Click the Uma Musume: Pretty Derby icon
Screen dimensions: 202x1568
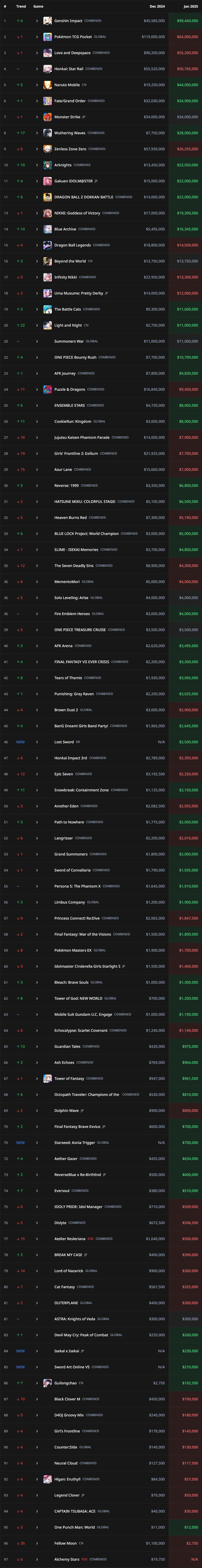tap(48, 293)
